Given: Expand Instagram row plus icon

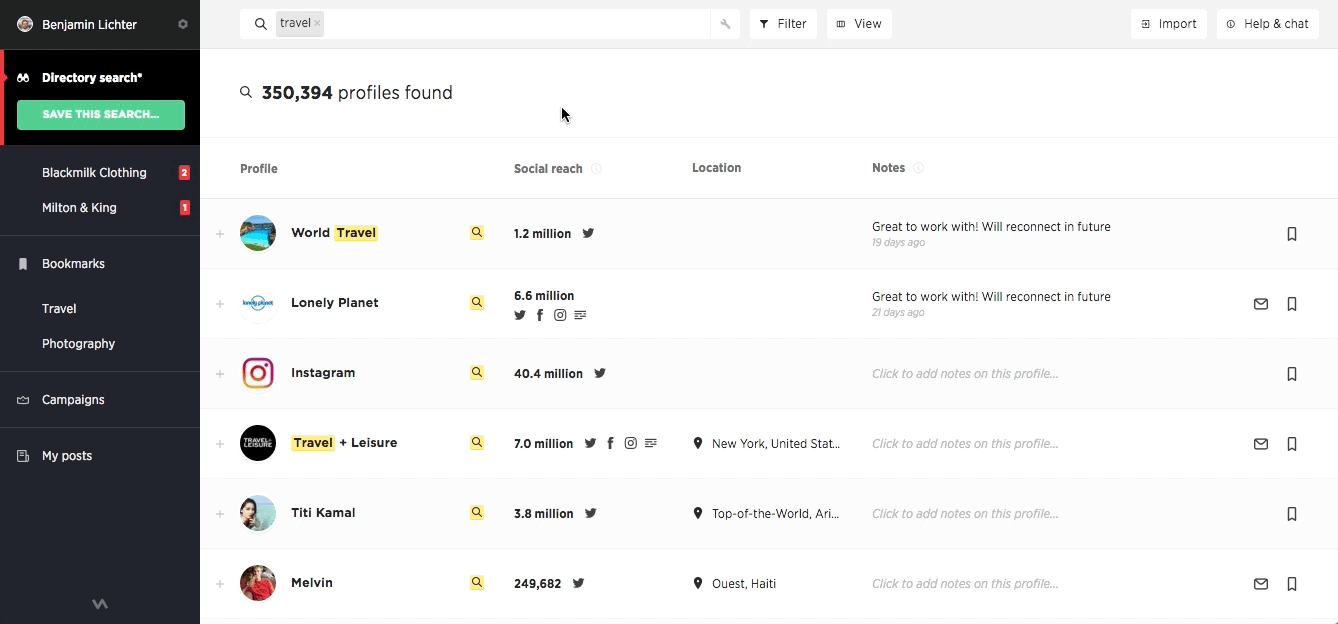Looking at the screenshot, I should tap(220, 374).
